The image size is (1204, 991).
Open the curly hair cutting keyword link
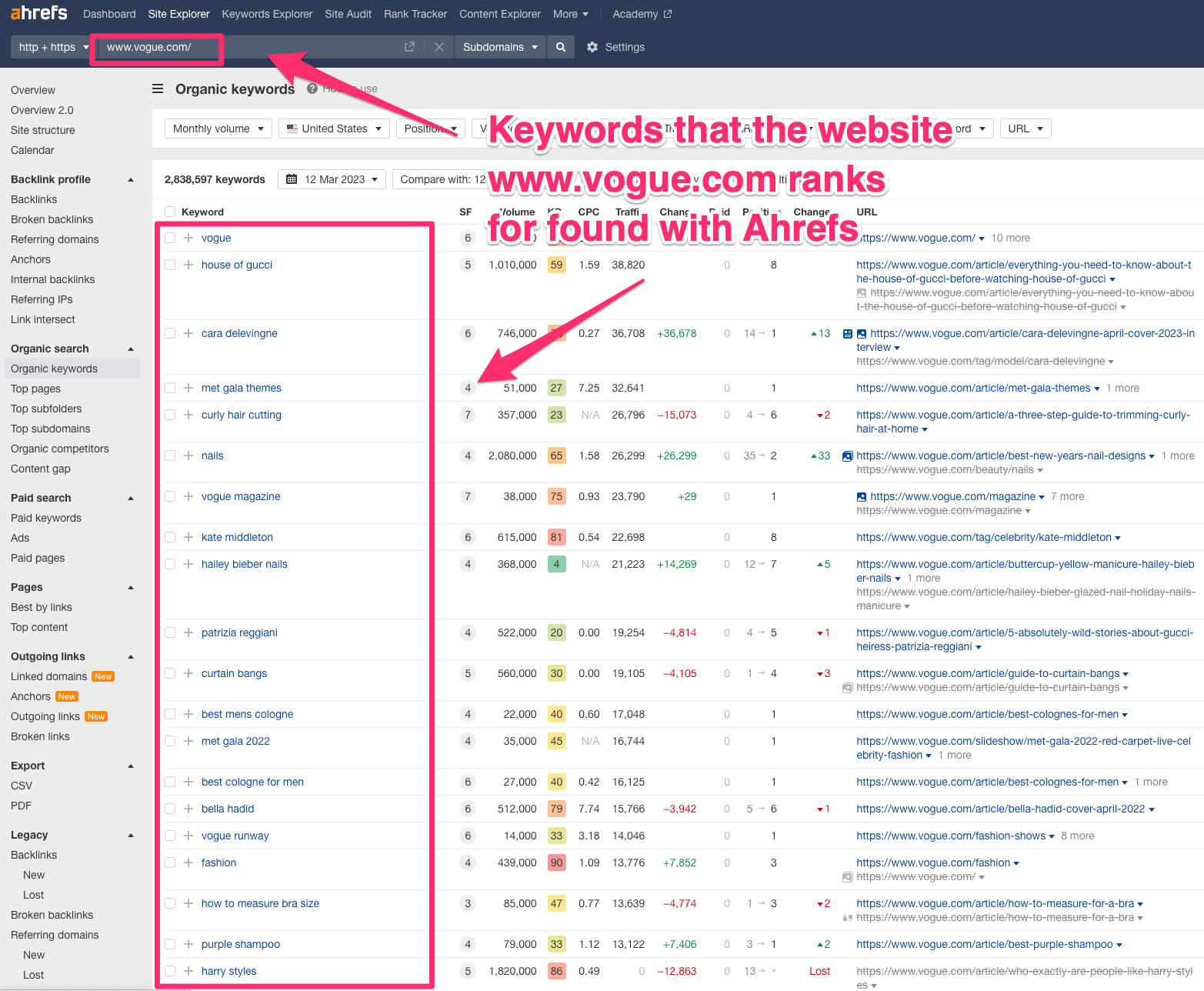coord(242,415)
